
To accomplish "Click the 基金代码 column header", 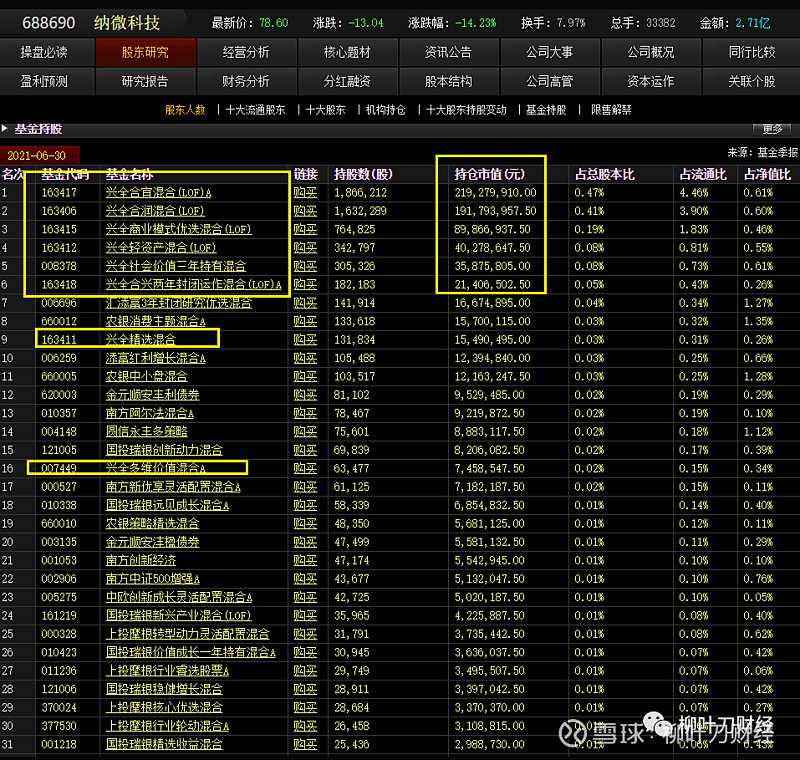I will (65, 174).
